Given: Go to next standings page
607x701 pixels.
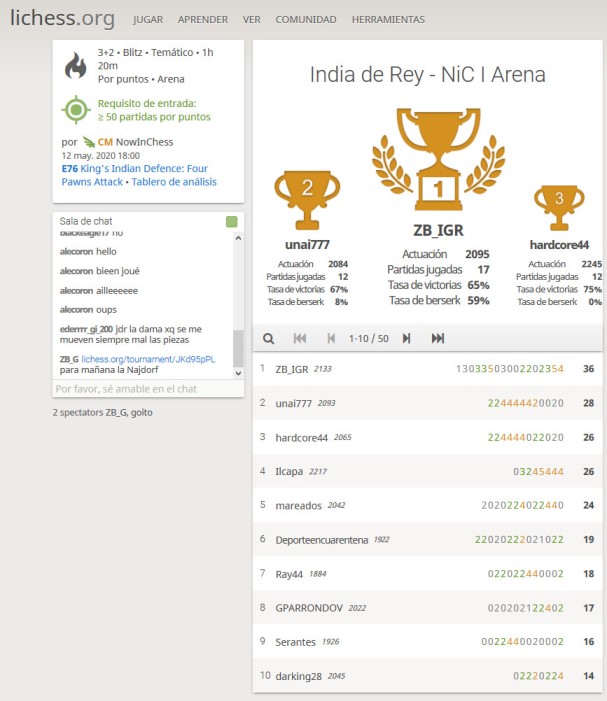Looking at the screenshot, I should coord(406,339).
